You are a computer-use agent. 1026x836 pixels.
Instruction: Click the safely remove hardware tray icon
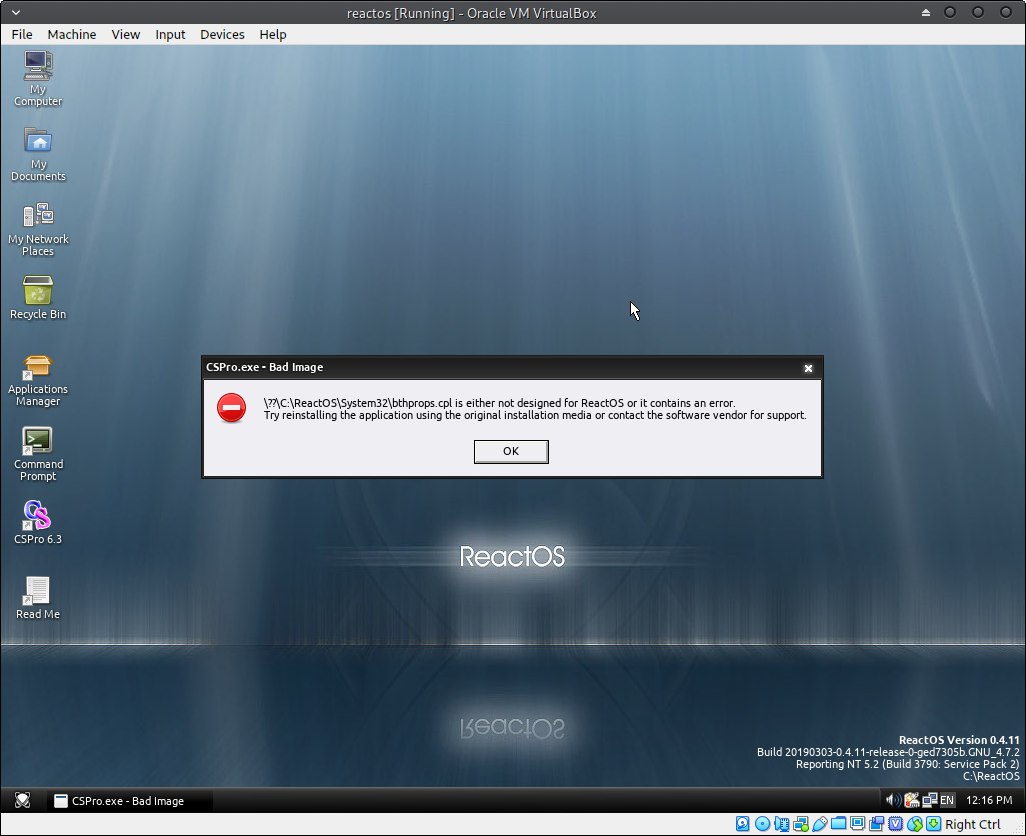[x=911, y=799]
